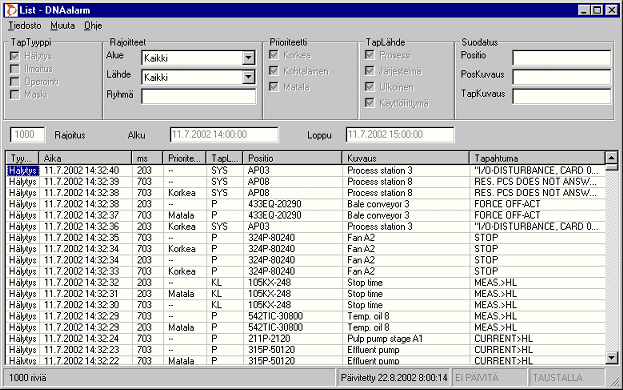Click 'STOP' event in 14:32:33 row
This screenshot has height=390, width=623.
[486, 271]
